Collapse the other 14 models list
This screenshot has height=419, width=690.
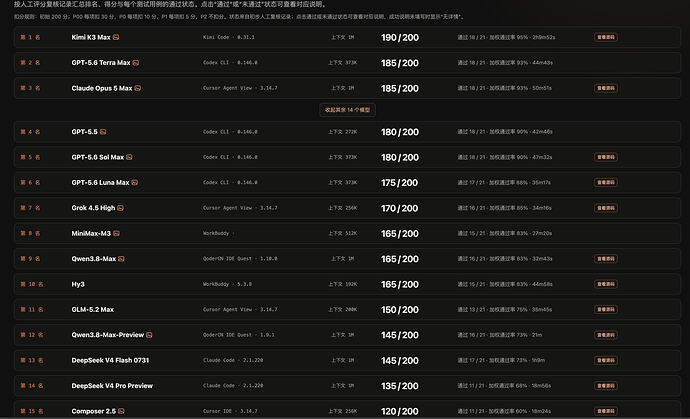tap(347, 110)
